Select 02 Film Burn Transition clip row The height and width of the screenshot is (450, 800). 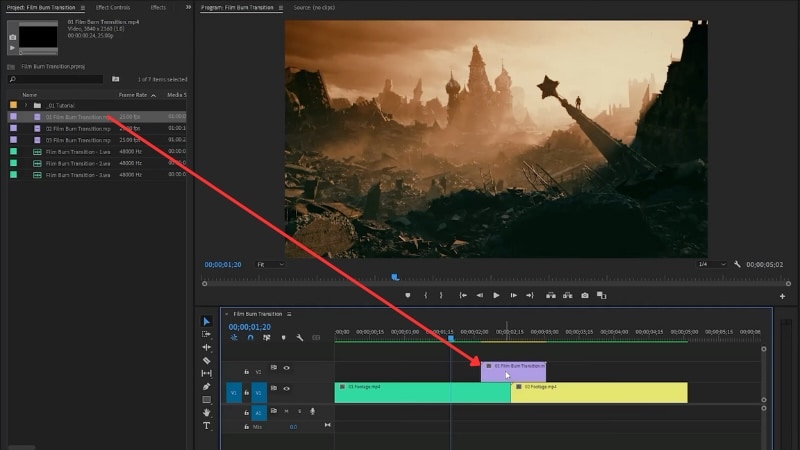point(97,129)
